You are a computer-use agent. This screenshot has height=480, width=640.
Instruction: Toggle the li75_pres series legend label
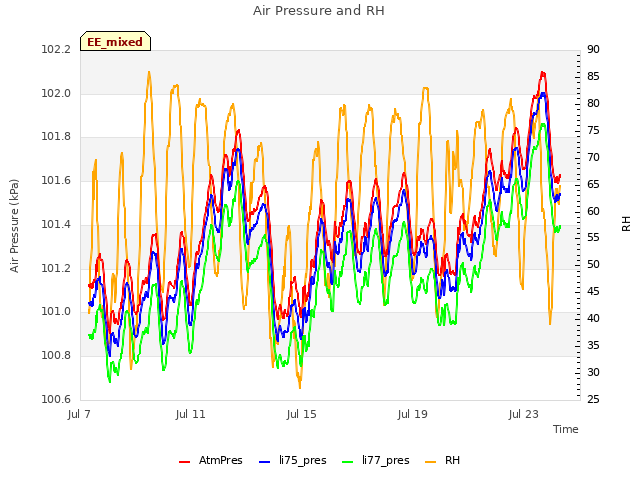pos(303,460)
